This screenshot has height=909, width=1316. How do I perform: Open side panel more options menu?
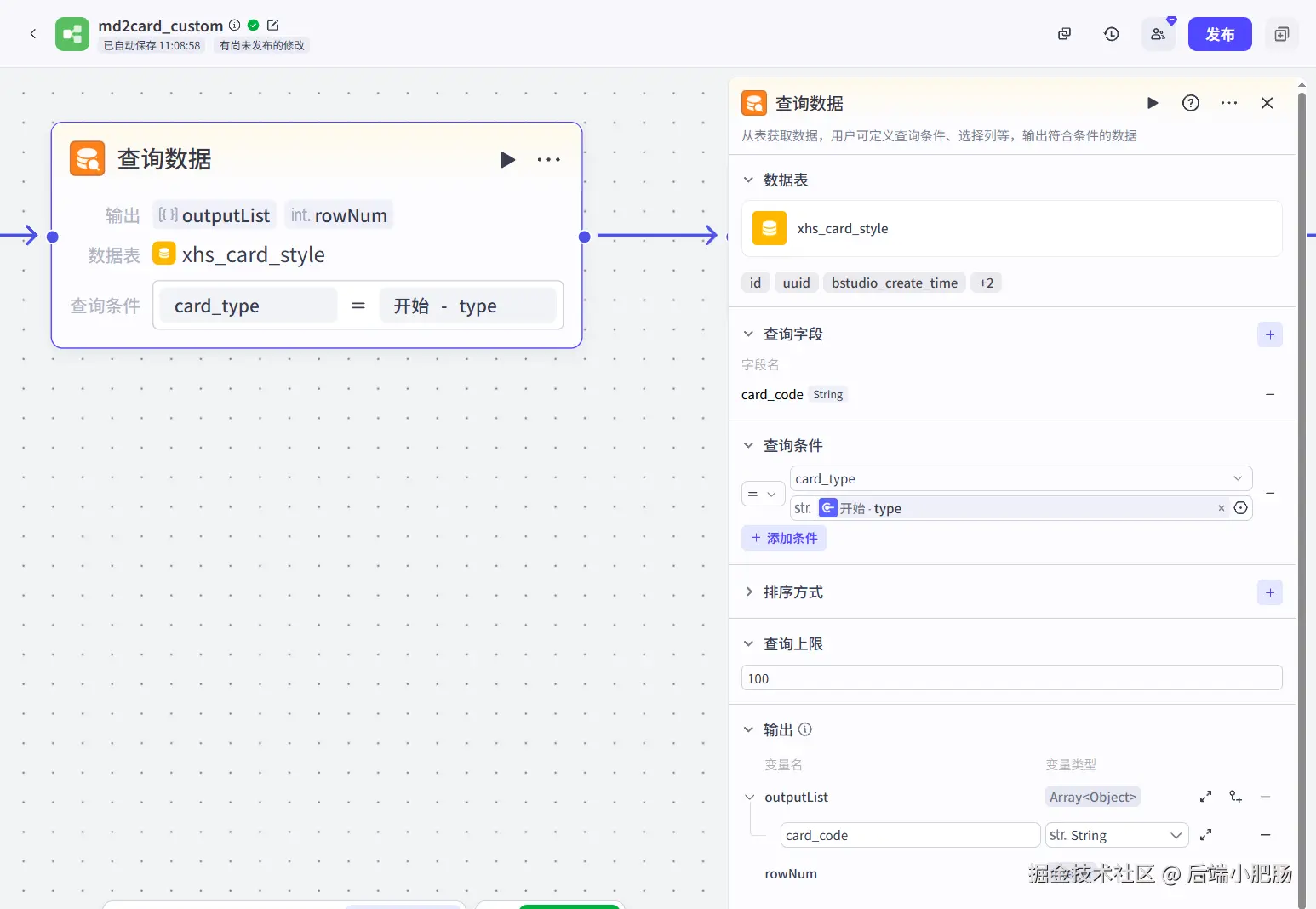pyautogui.click(x=1229, y=103)
